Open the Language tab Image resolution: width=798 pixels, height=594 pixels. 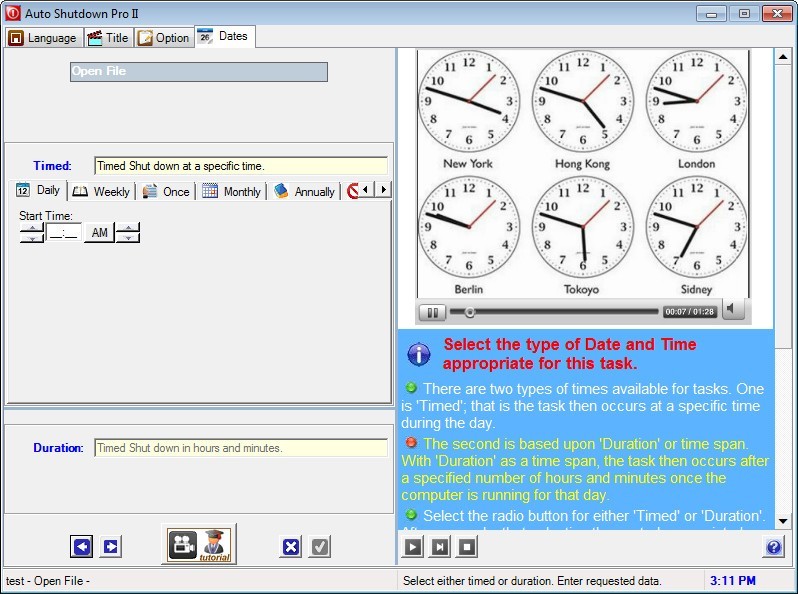point(43,38)
